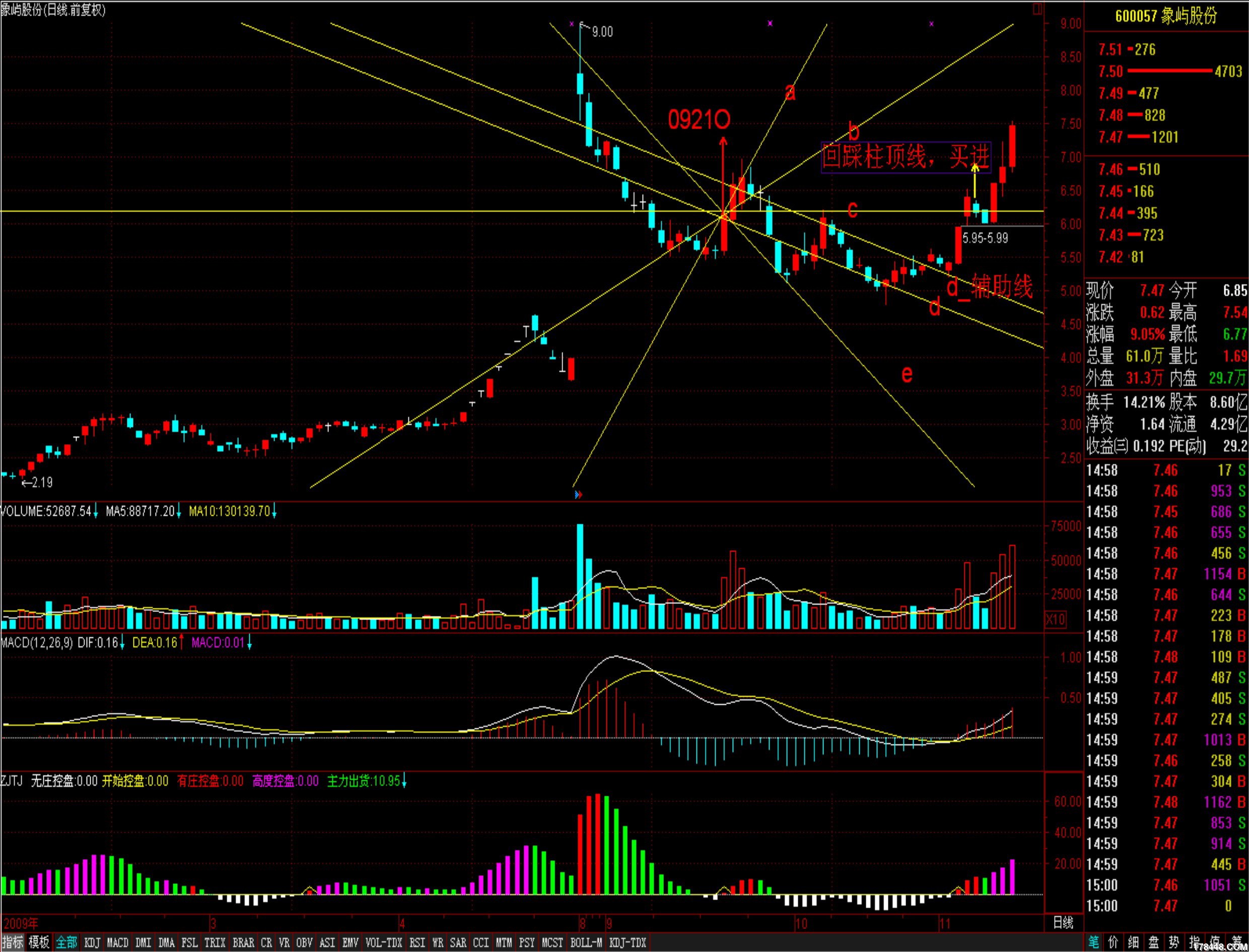Click the MACD(12,26,9) indicator name
The width and height of the screenshot is (1249, 952).
pyautogui.click(x=37, y=643)
